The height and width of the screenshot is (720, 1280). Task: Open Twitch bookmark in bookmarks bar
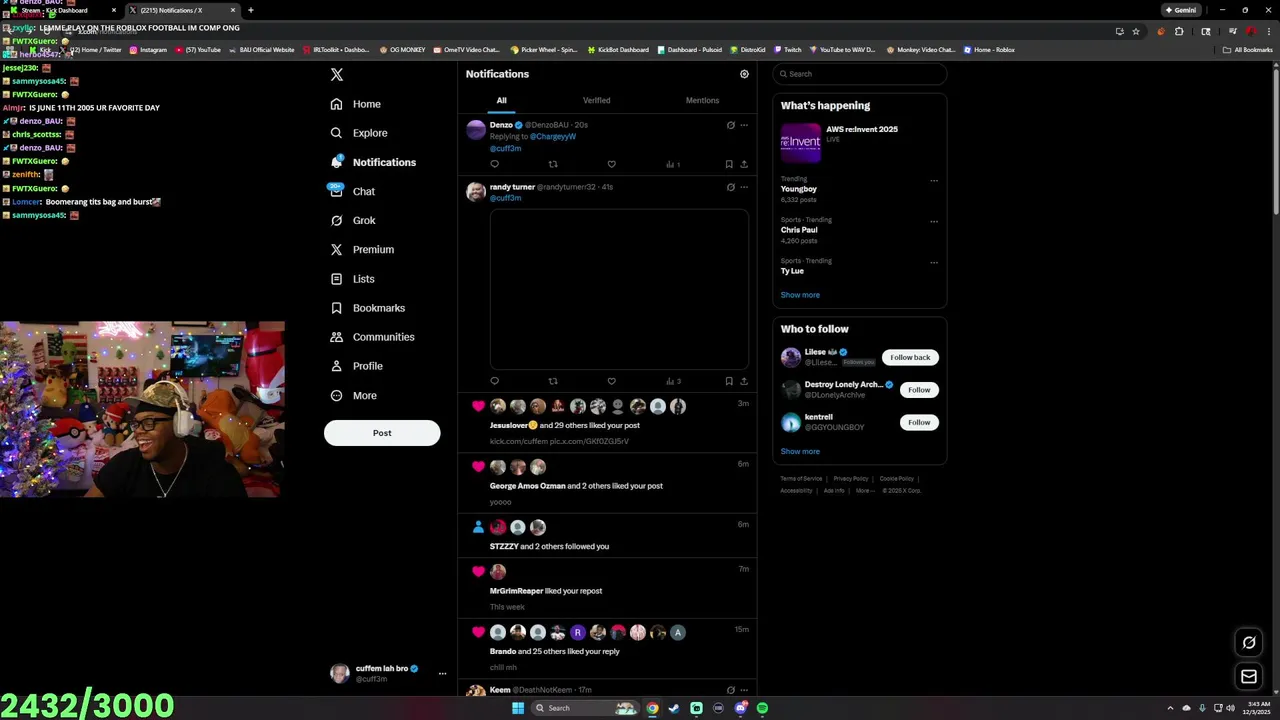(x=787, y=50)
